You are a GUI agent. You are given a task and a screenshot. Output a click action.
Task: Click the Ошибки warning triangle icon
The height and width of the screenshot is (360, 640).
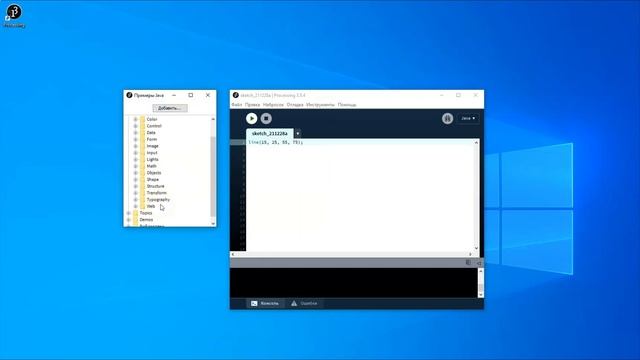coord(294,303)
